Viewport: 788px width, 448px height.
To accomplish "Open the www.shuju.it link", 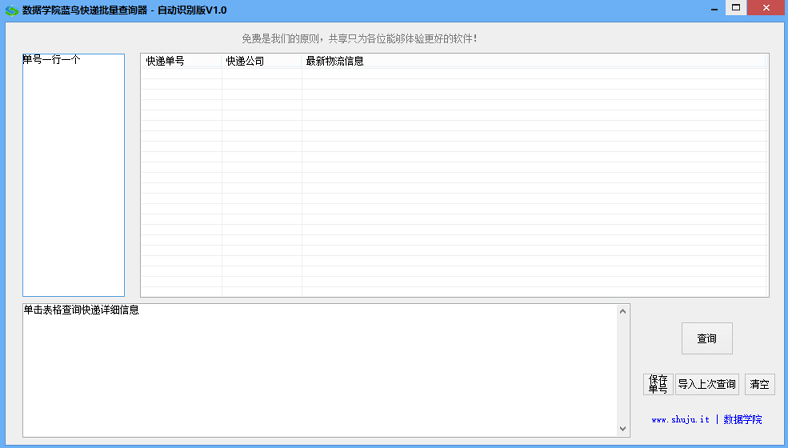I will pyautogui.click(x=680, y=419).
